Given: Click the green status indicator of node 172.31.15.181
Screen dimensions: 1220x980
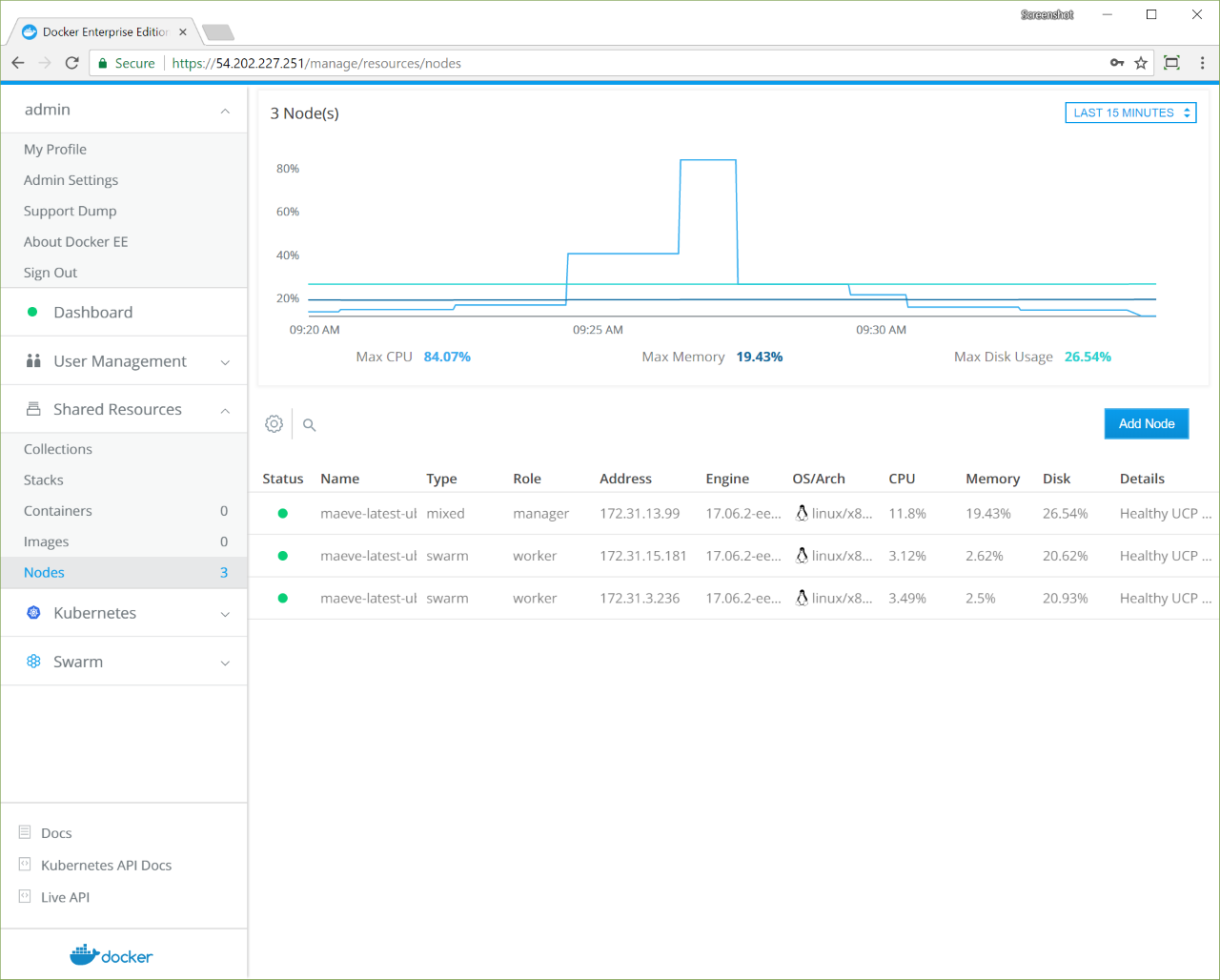Looking at the screenshot, I should [x=282, y=556].
